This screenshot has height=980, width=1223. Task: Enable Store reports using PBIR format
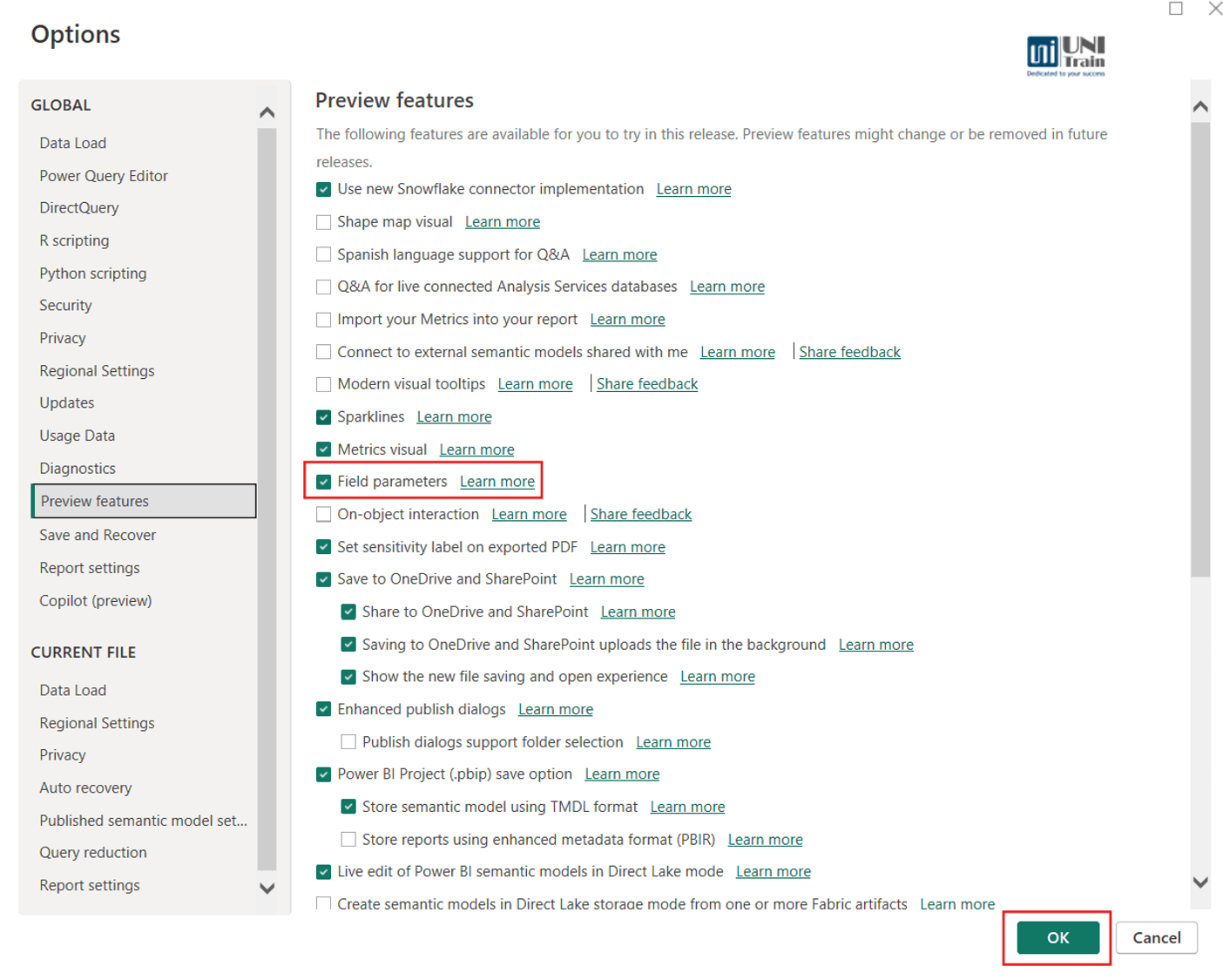[x=348, y=840]
